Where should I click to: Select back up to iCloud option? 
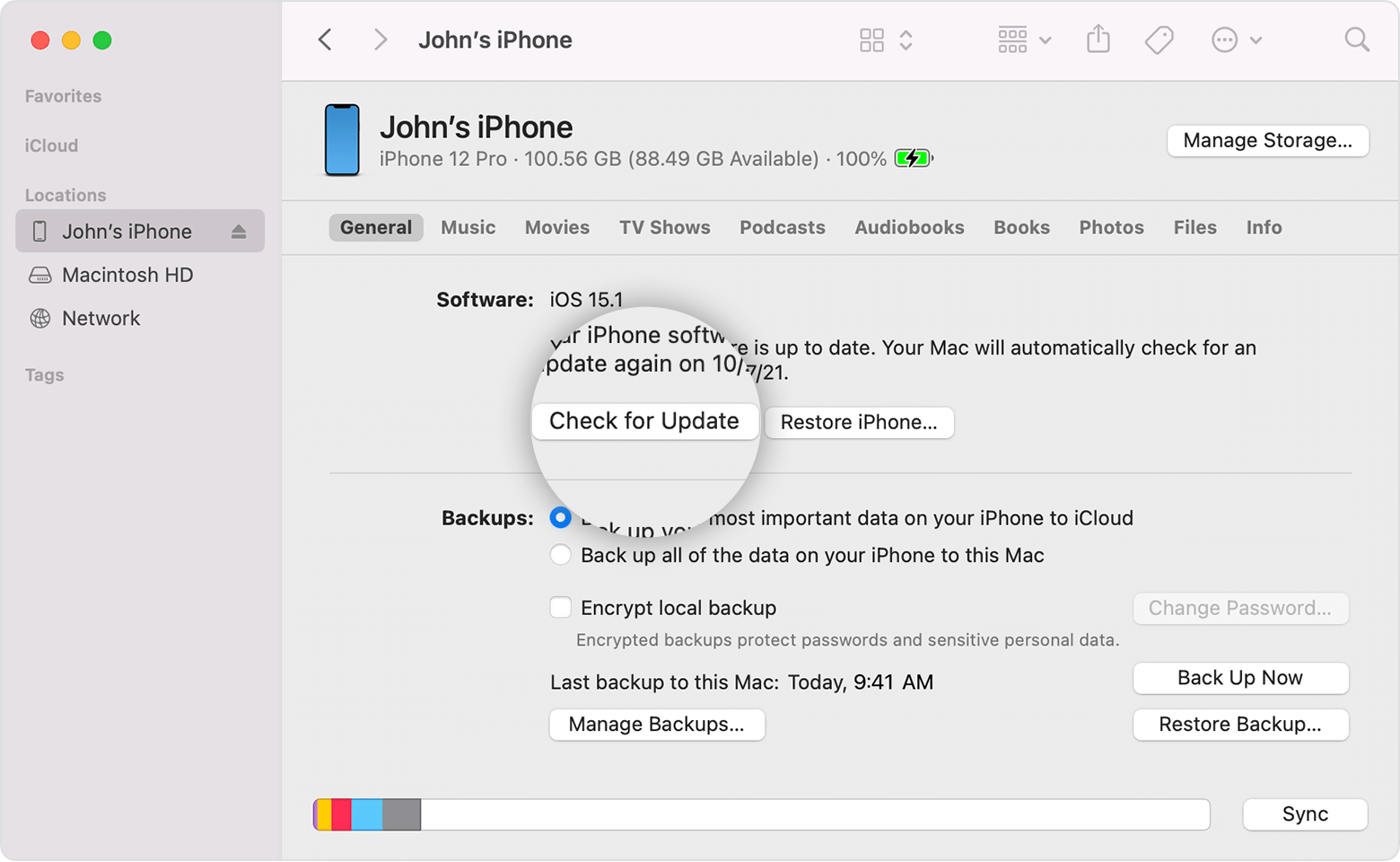(x=561, y=517)
